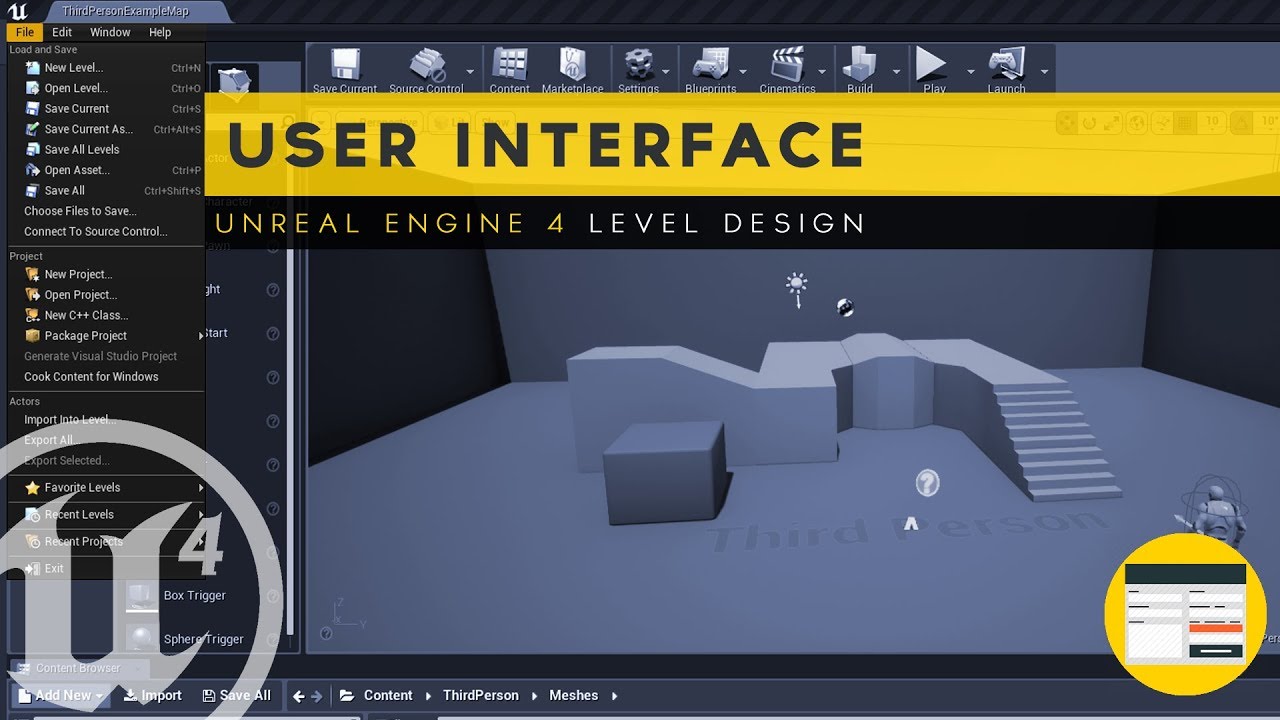Image resolution: width=1280 pixels, height=720 pixels.
Task: Expand the Launch options dropdown arrow
Action: point(1044,72)
